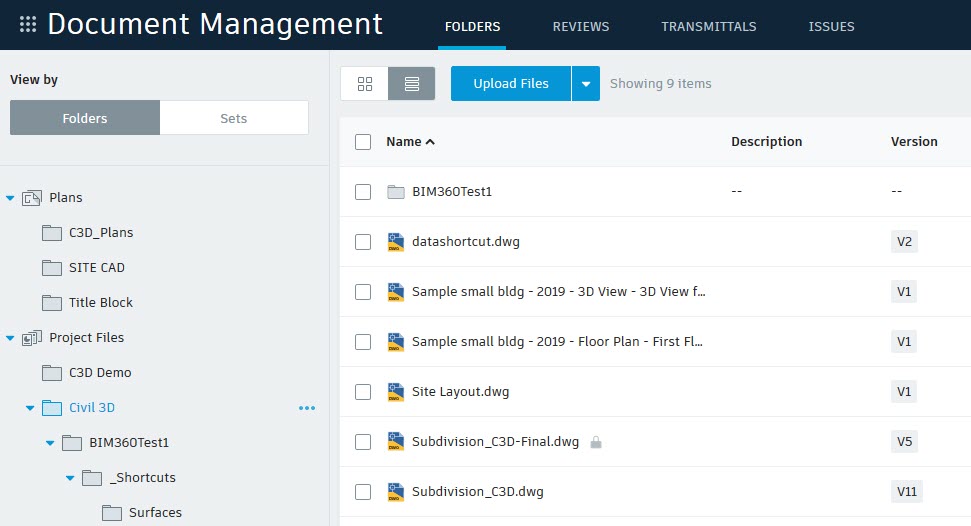Viewport: 971px width, 526px height.
Task: Click the Site Layout.dwg file icon
Action: click(x=395, y=392)
